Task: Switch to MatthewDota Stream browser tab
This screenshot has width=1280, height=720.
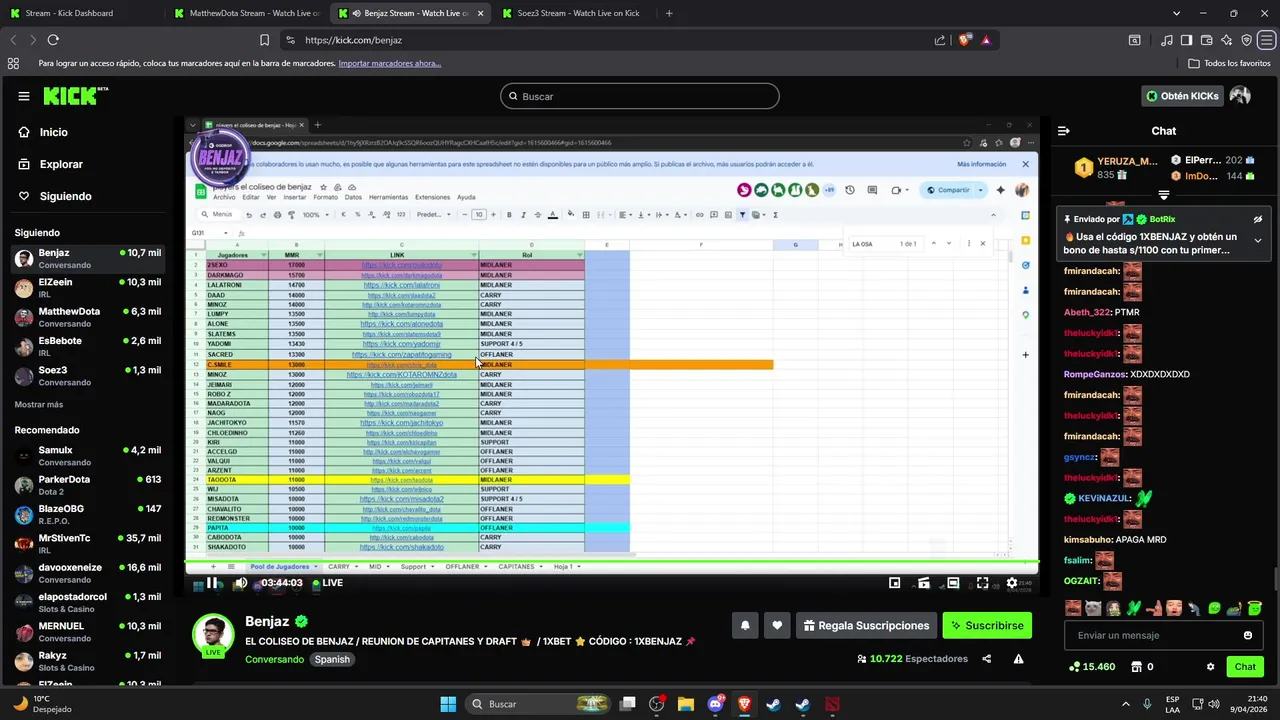Action: coord(245,13)
